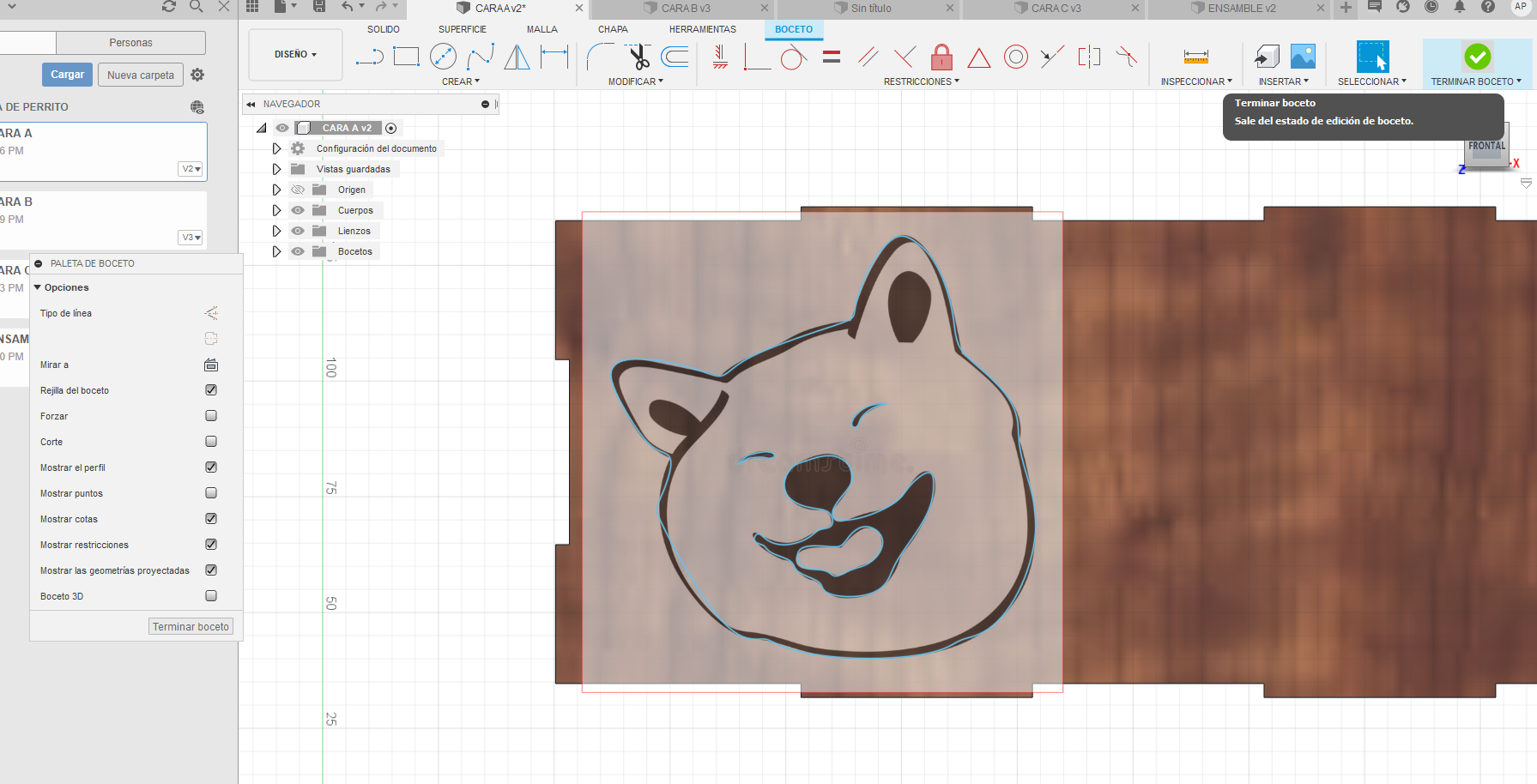
Task: Expand the Origen tree node
Action: pos(276,190)
